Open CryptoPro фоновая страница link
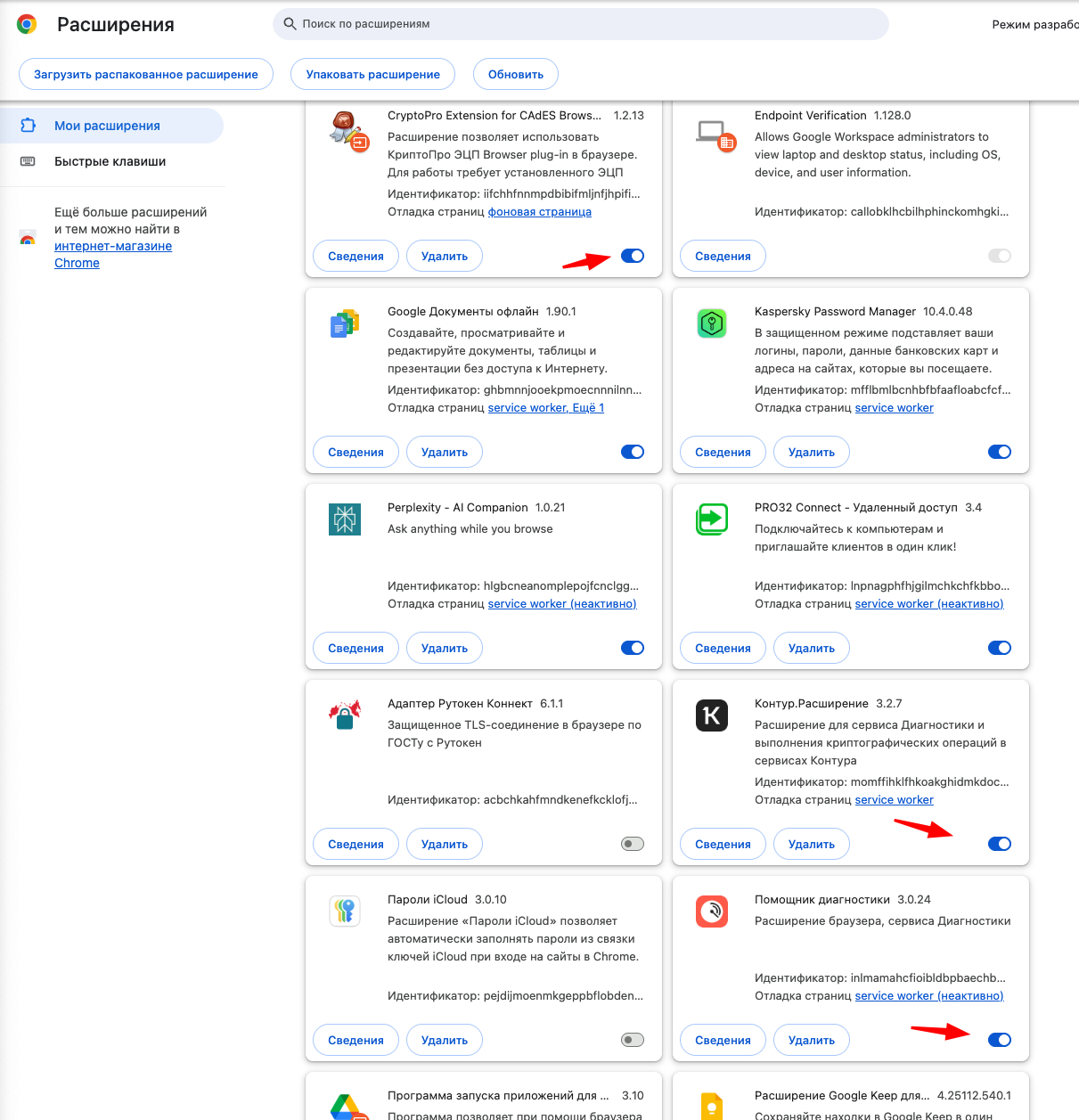The image size is (1079, 1120). (x=540, y=211)
